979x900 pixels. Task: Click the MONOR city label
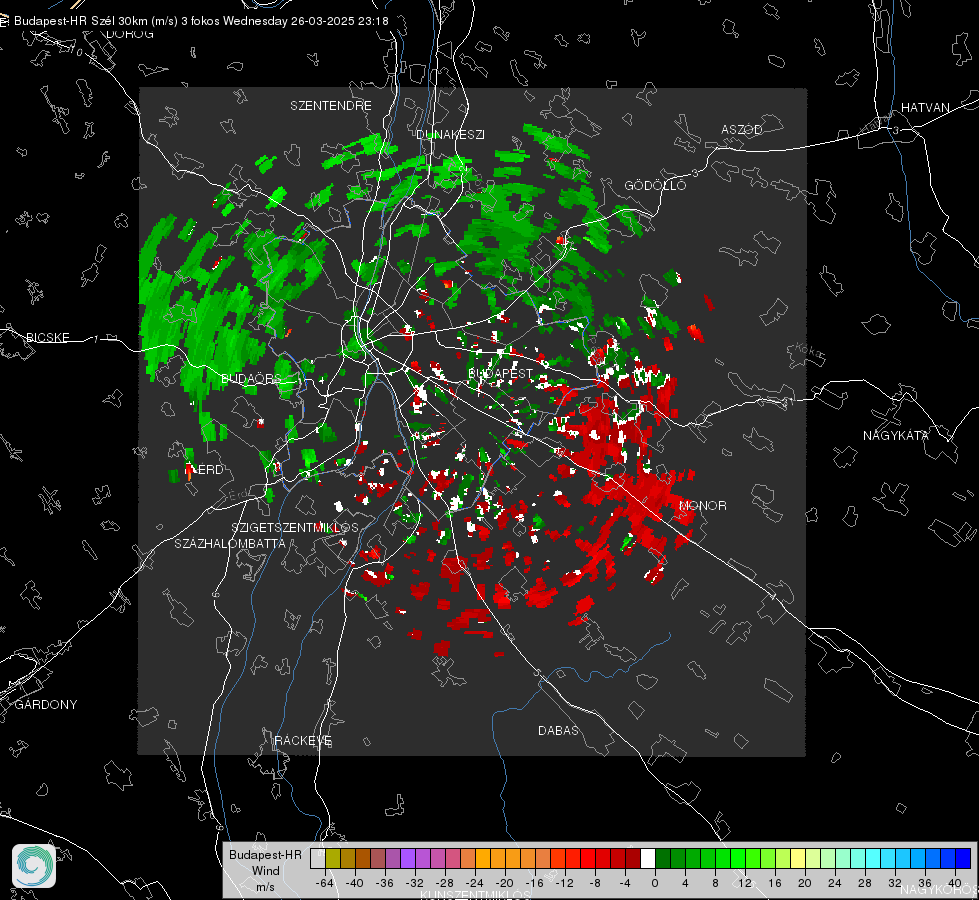(x=702, y=505)
